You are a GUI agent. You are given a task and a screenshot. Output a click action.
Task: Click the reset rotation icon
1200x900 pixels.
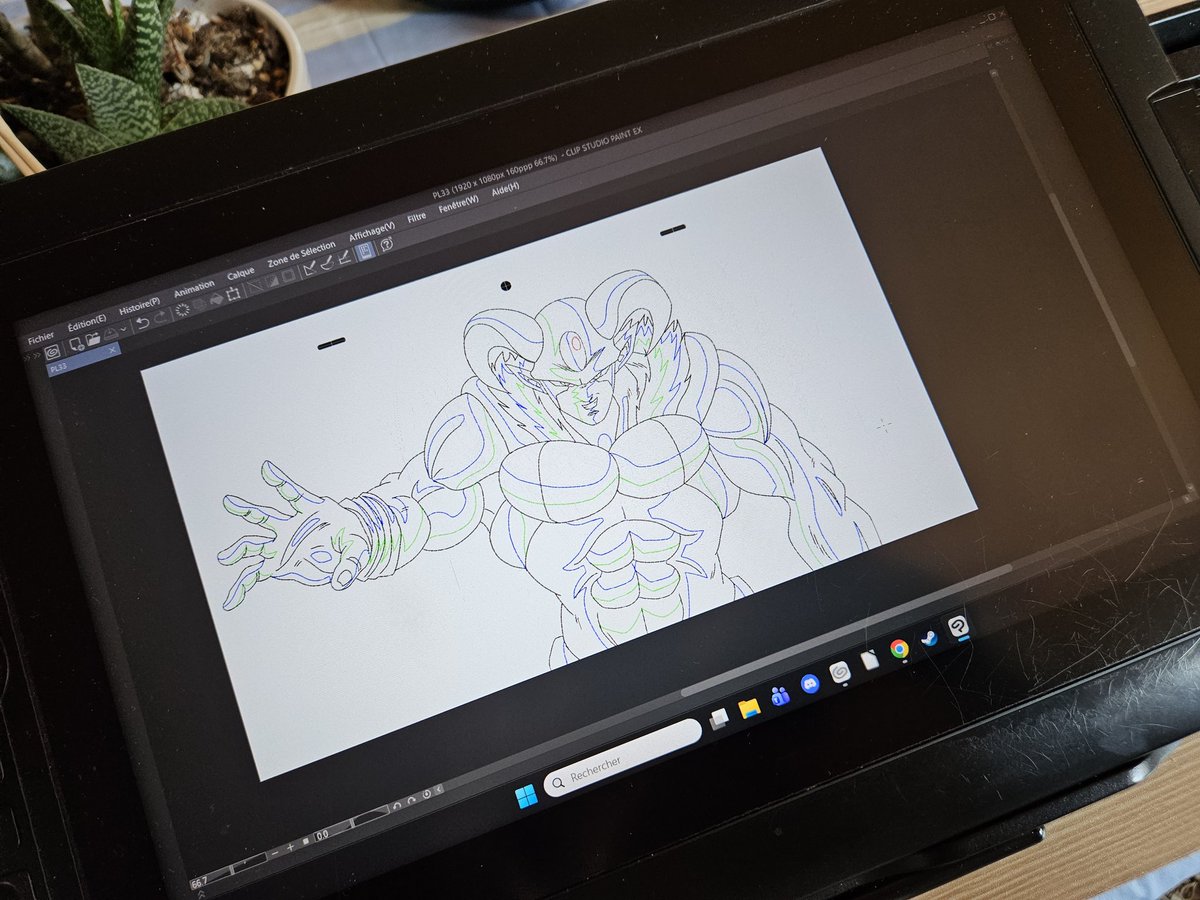[x=427, y=794]
